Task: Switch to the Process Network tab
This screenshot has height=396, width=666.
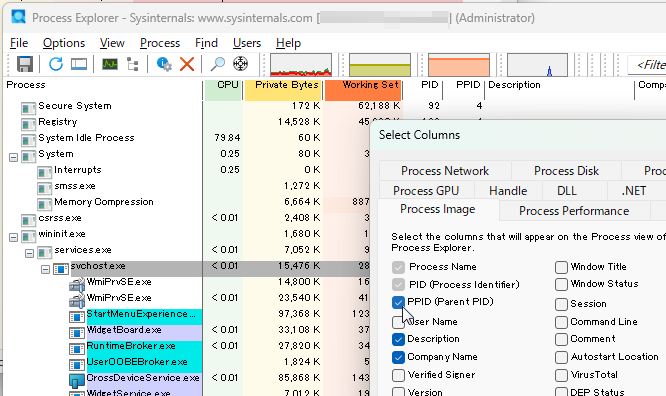Action: point(445,171)
